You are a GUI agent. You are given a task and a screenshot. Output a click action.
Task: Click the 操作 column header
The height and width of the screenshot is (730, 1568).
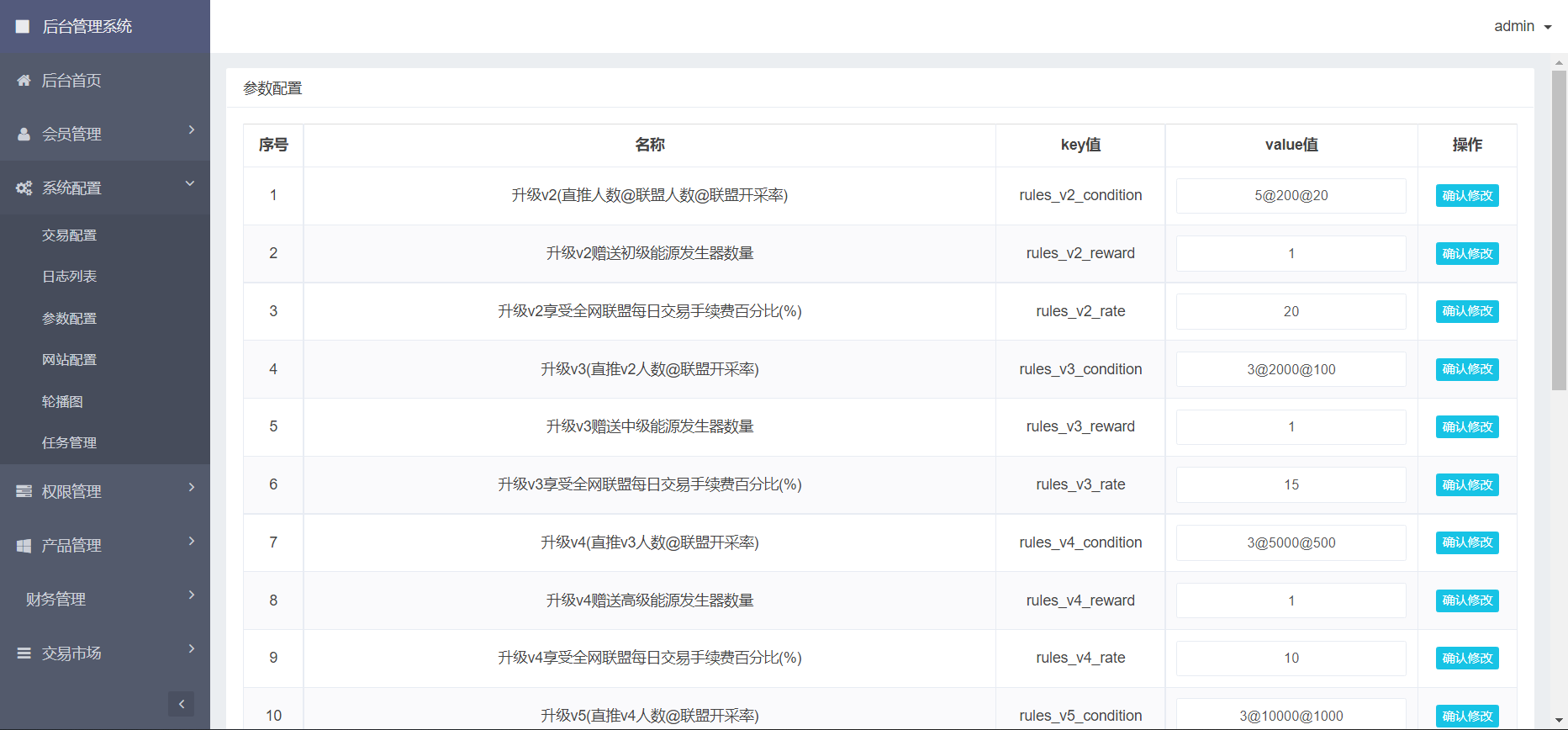(1467, 145)
